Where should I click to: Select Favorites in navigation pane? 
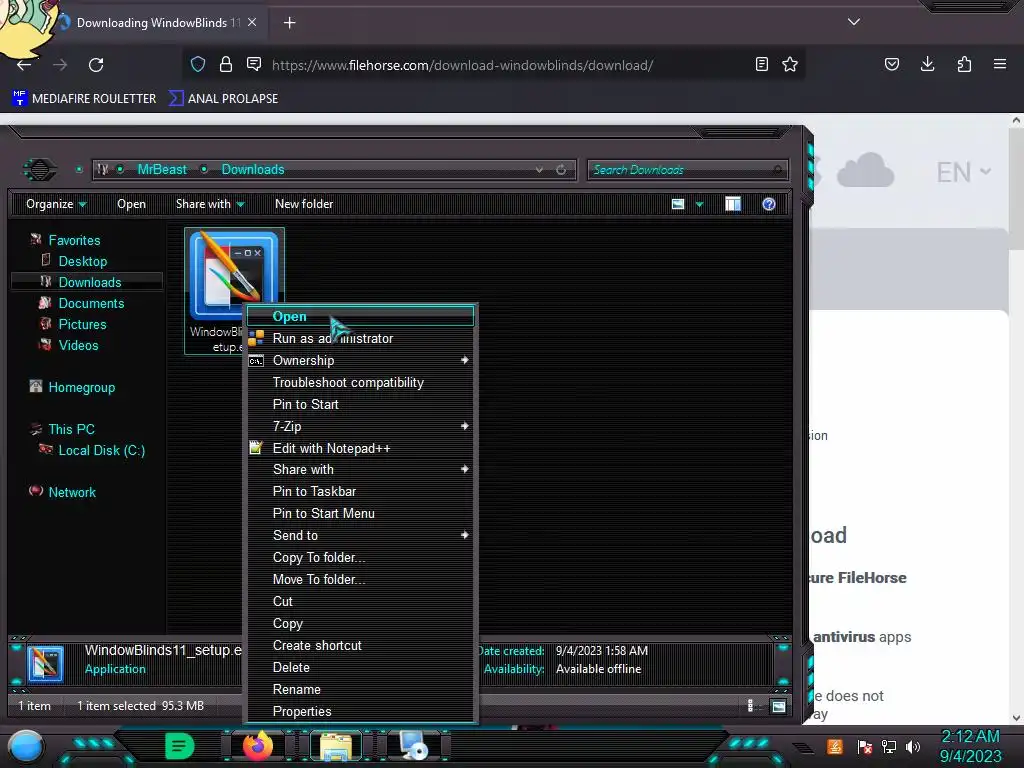tap(74, 240)
